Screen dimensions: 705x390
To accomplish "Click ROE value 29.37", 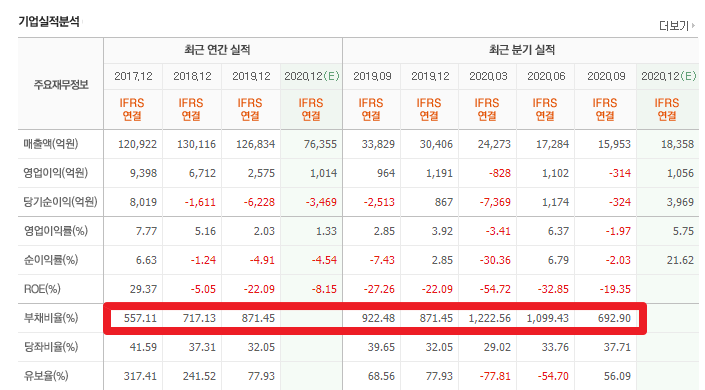I will coord(143,289).
